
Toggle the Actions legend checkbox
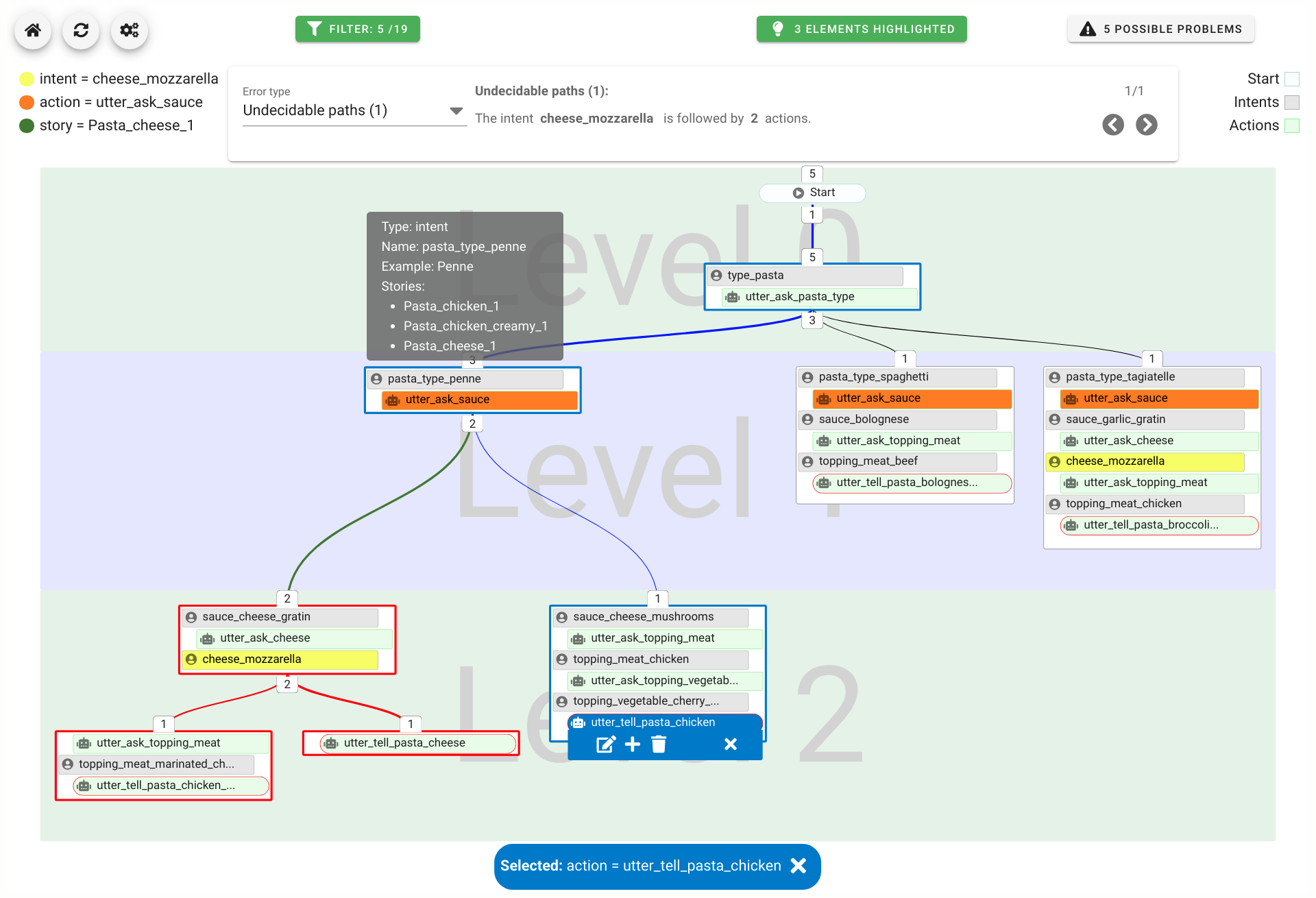coord(1291,125)
